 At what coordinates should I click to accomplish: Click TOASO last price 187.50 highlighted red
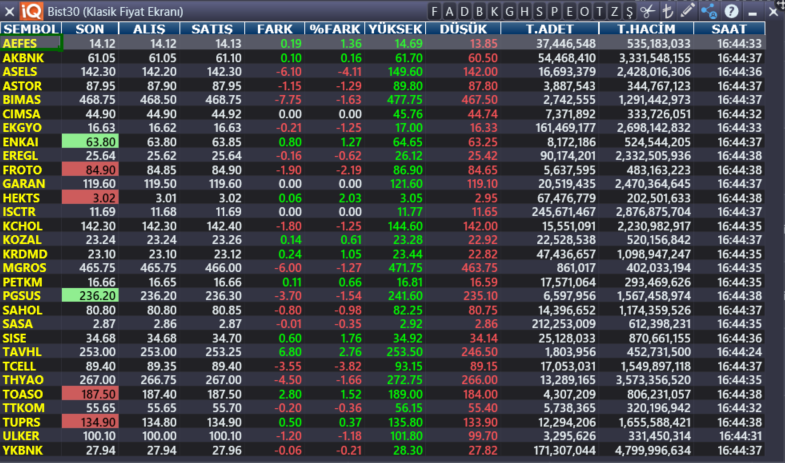click(90, 394)
